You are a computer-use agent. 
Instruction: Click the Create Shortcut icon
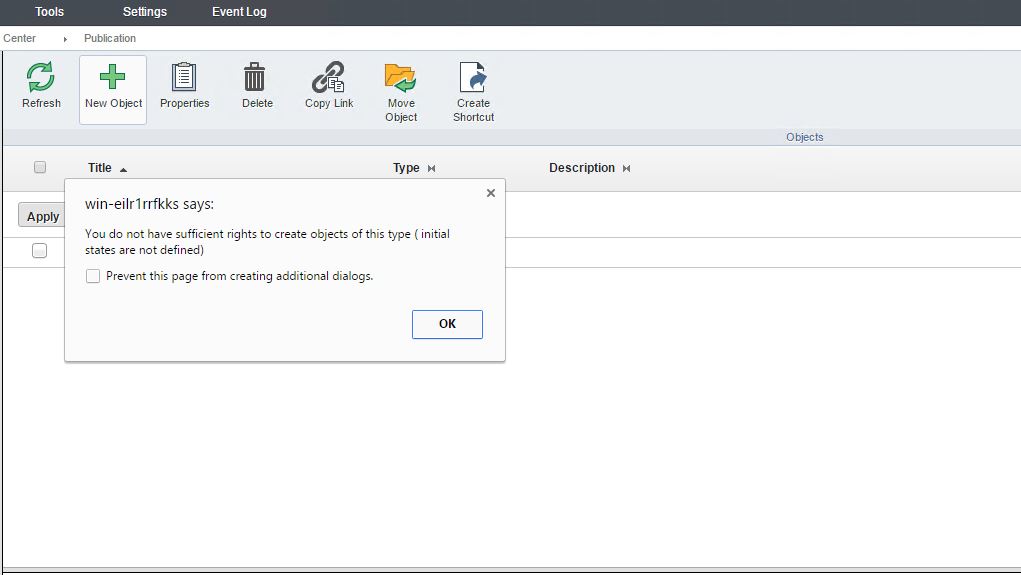point(473,78)
